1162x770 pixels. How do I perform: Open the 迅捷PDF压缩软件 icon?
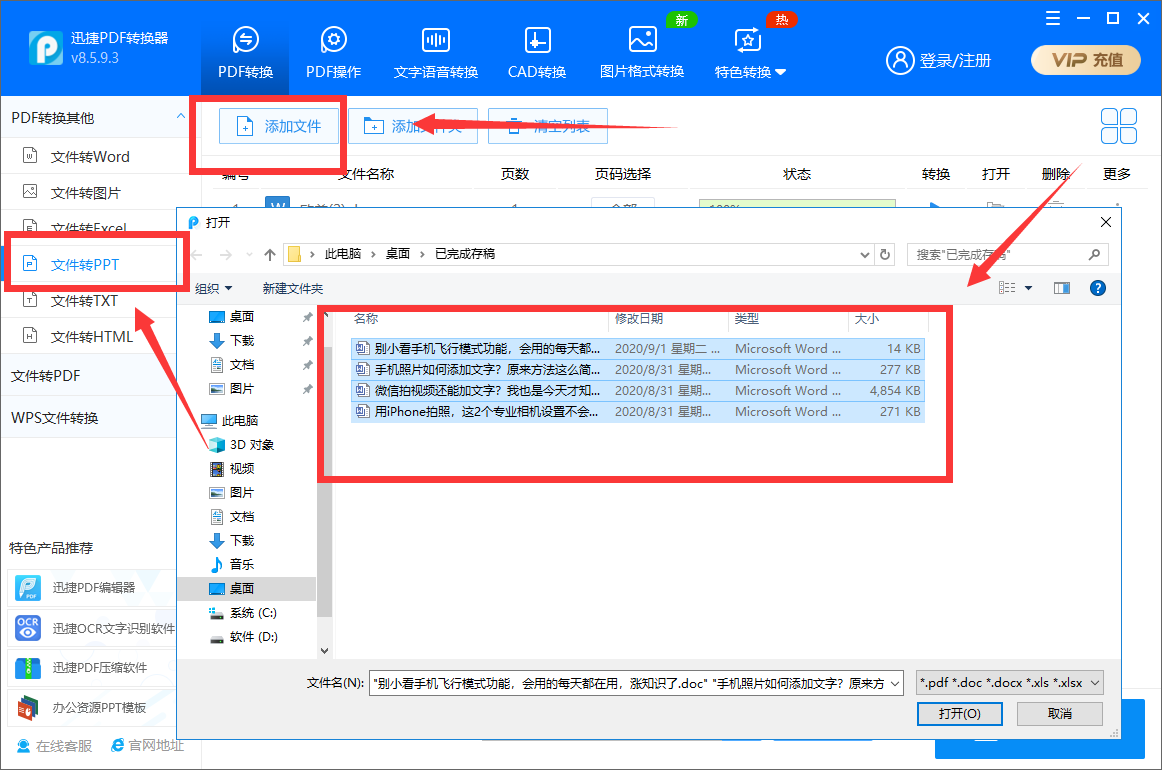click(27, 668)
